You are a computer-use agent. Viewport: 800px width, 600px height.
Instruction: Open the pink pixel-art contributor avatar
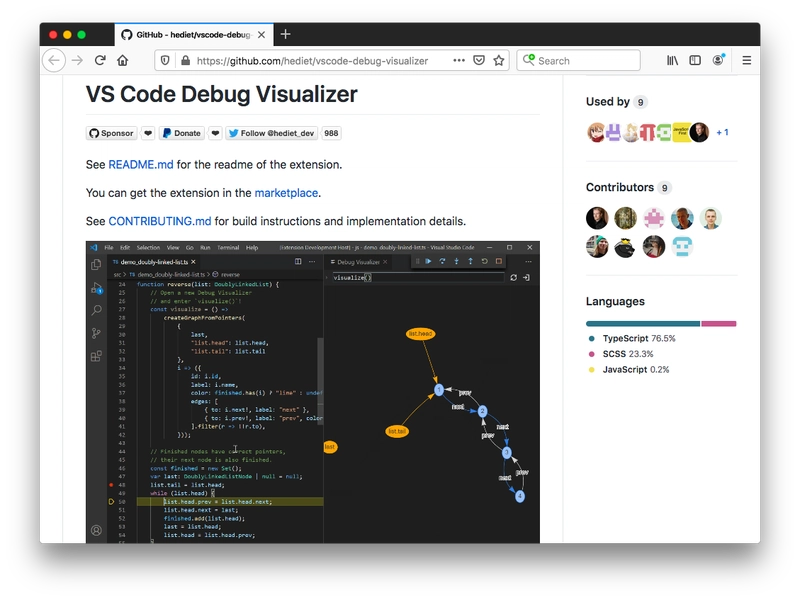pyautogui.click(x=654, y=218)
